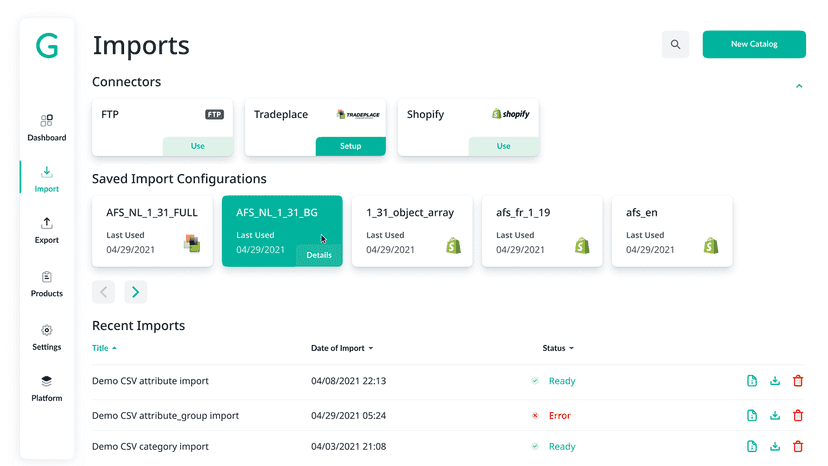
Task: Click Use on the Shopify connector
Action: click(x=503, y=146)
